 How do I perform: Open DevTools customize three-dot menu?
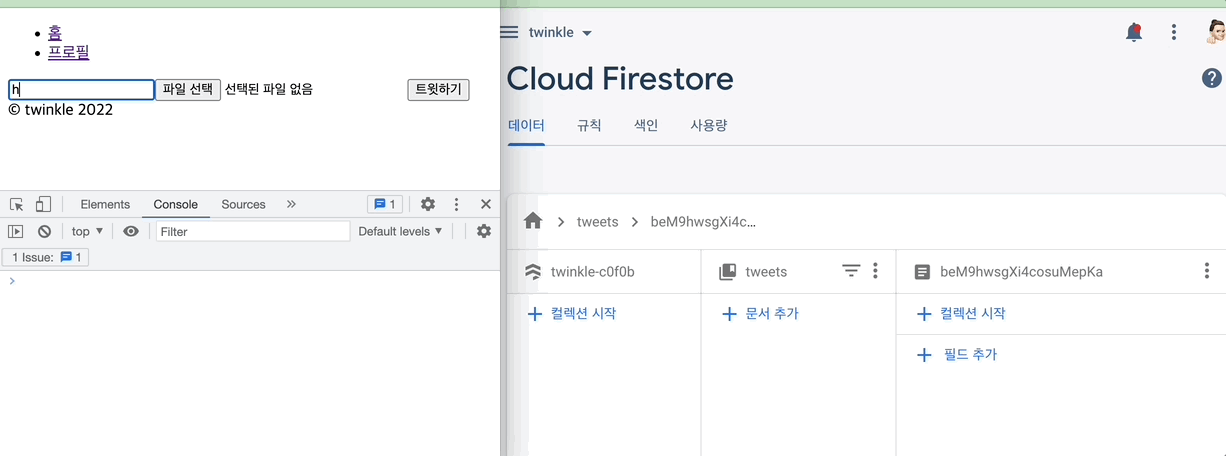(x=457, y=204)
